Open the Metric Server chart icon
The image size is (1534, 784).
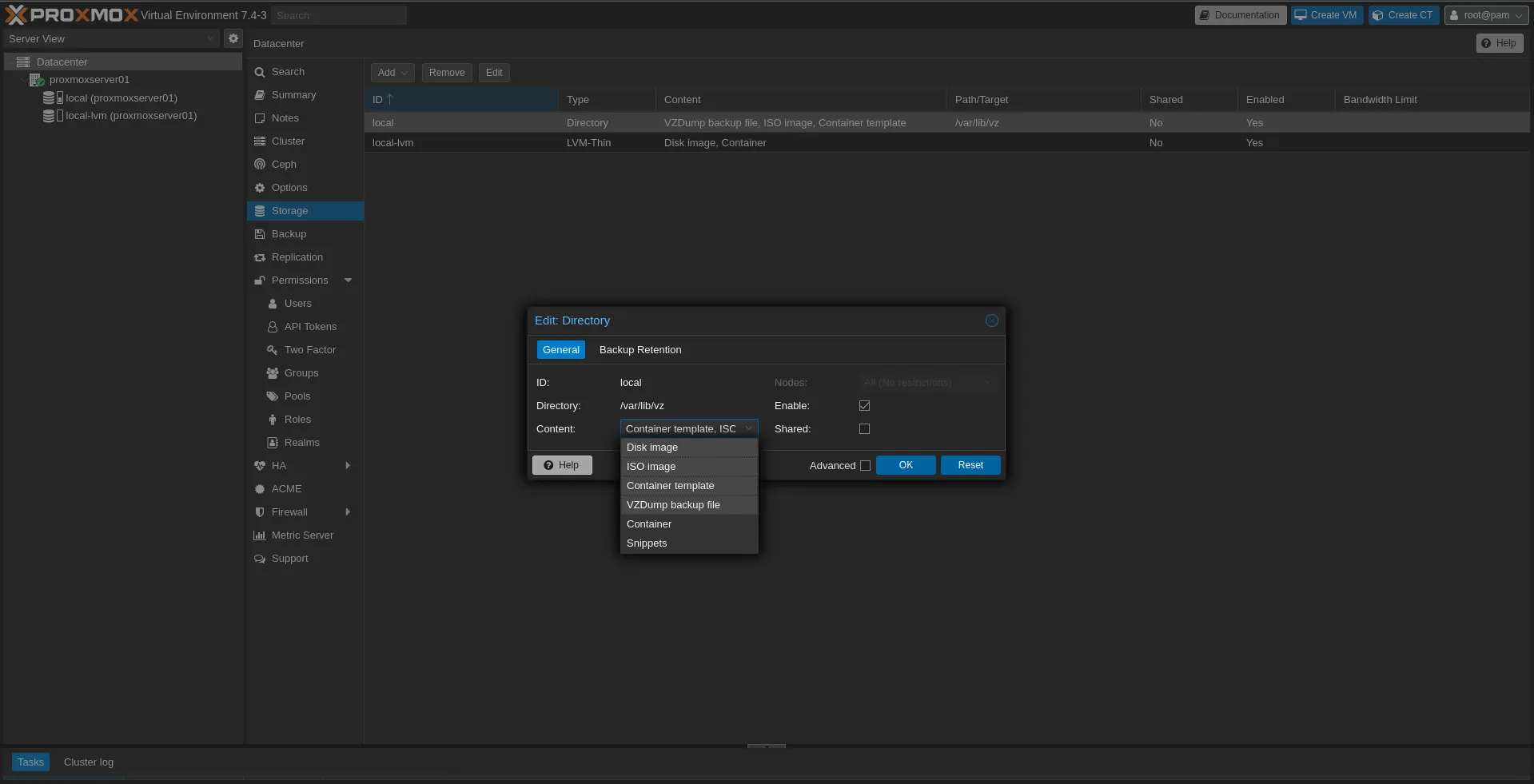pos(260,535)
